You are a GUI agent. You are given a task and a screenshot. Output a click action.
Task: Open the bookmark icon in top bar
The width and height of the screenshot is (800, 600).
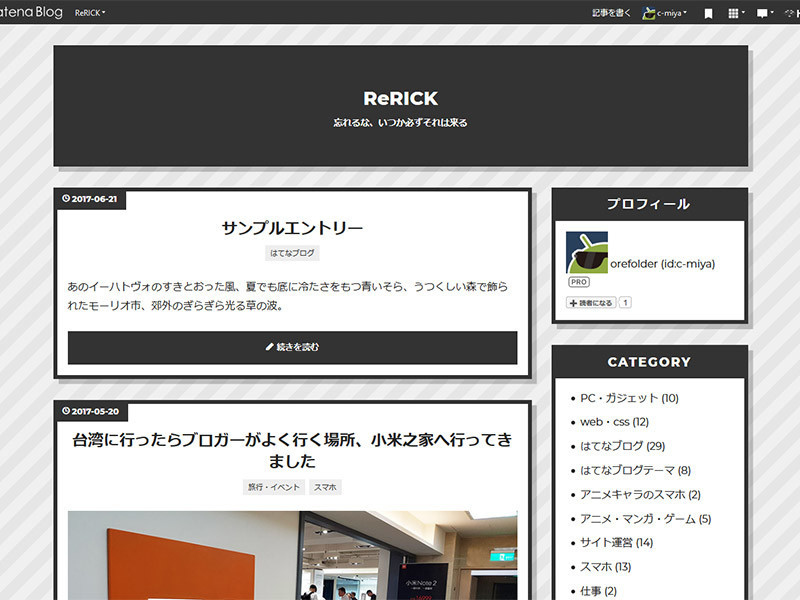708,14
